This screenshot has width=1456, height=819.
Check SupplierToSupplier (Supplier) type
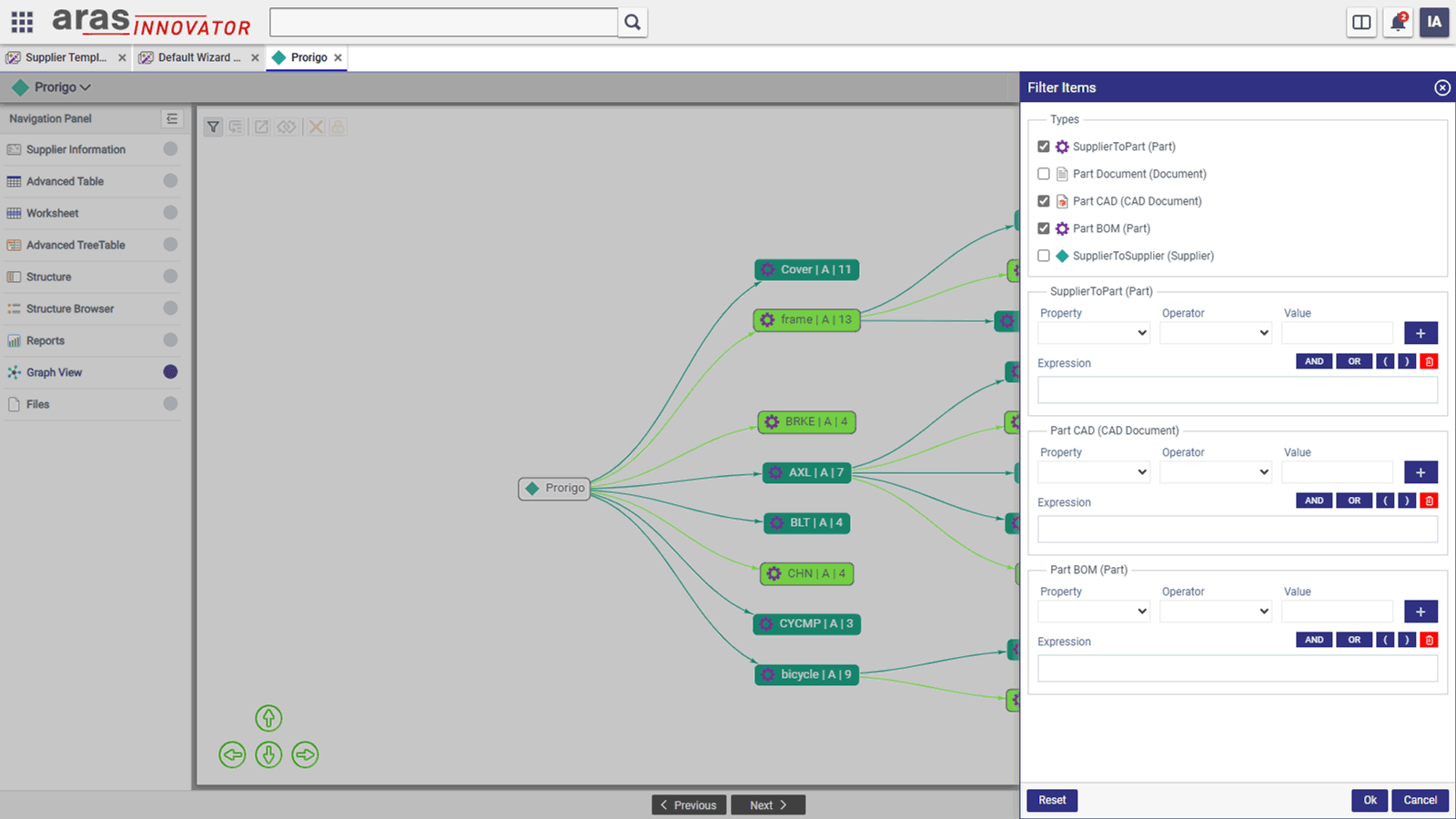pyautogui.click(x=1044, y=256)
